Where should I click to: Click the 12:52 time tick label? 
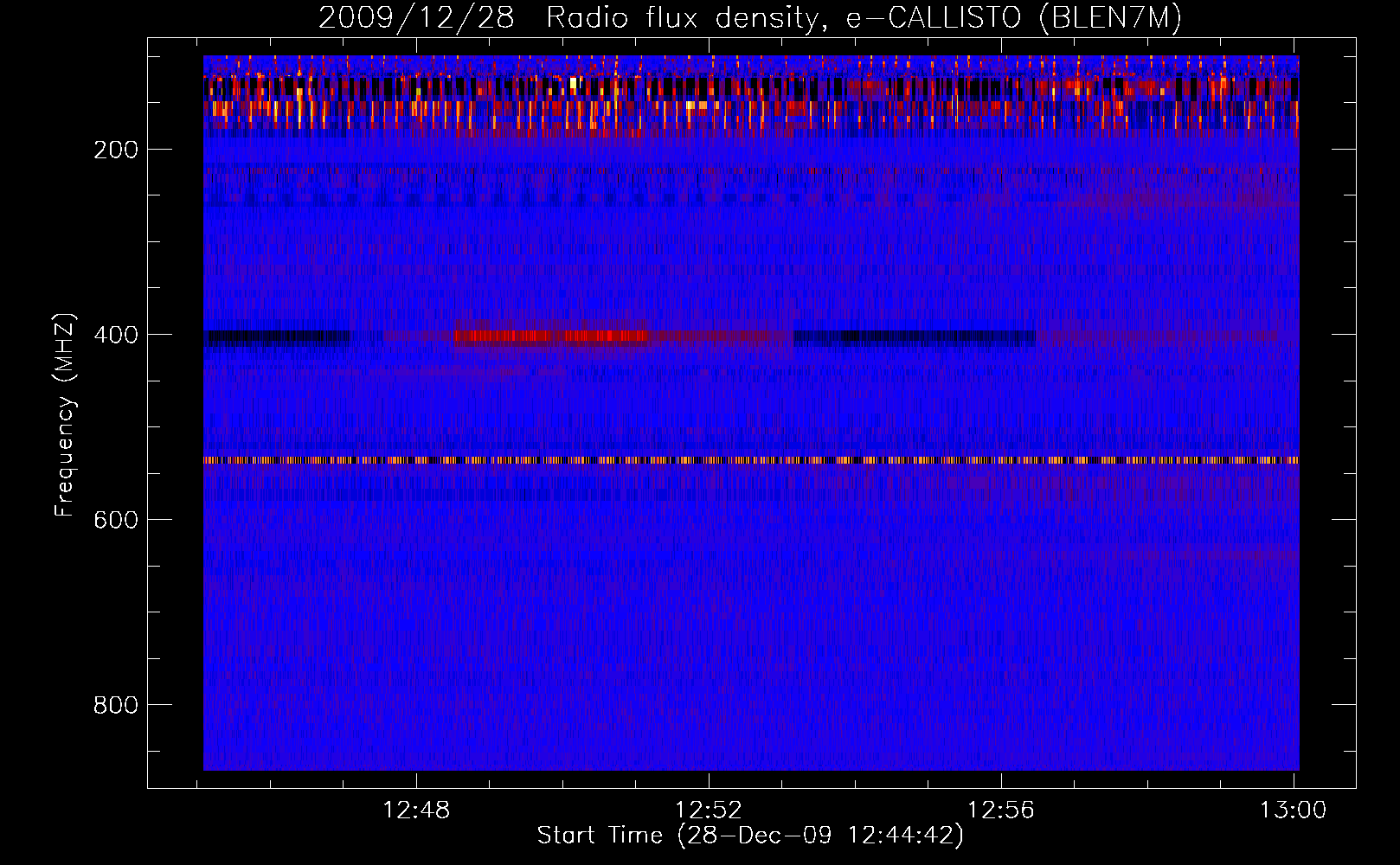(709, 811)
